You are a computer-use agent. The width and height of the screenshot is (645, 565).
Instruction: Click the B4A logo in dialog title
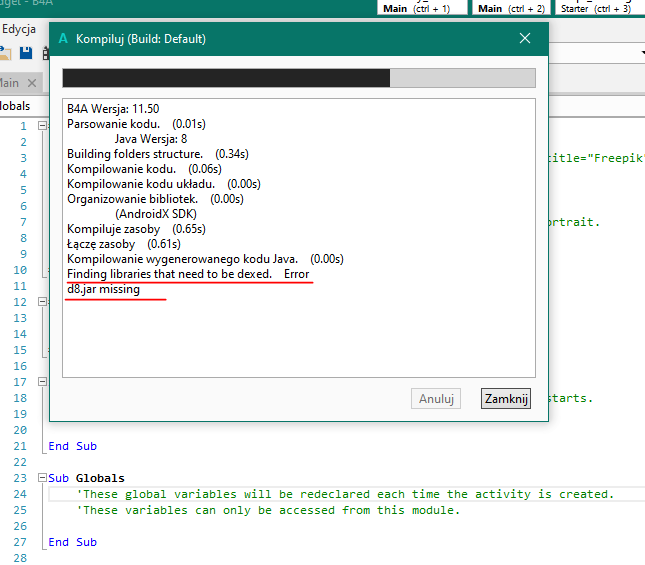64,39
